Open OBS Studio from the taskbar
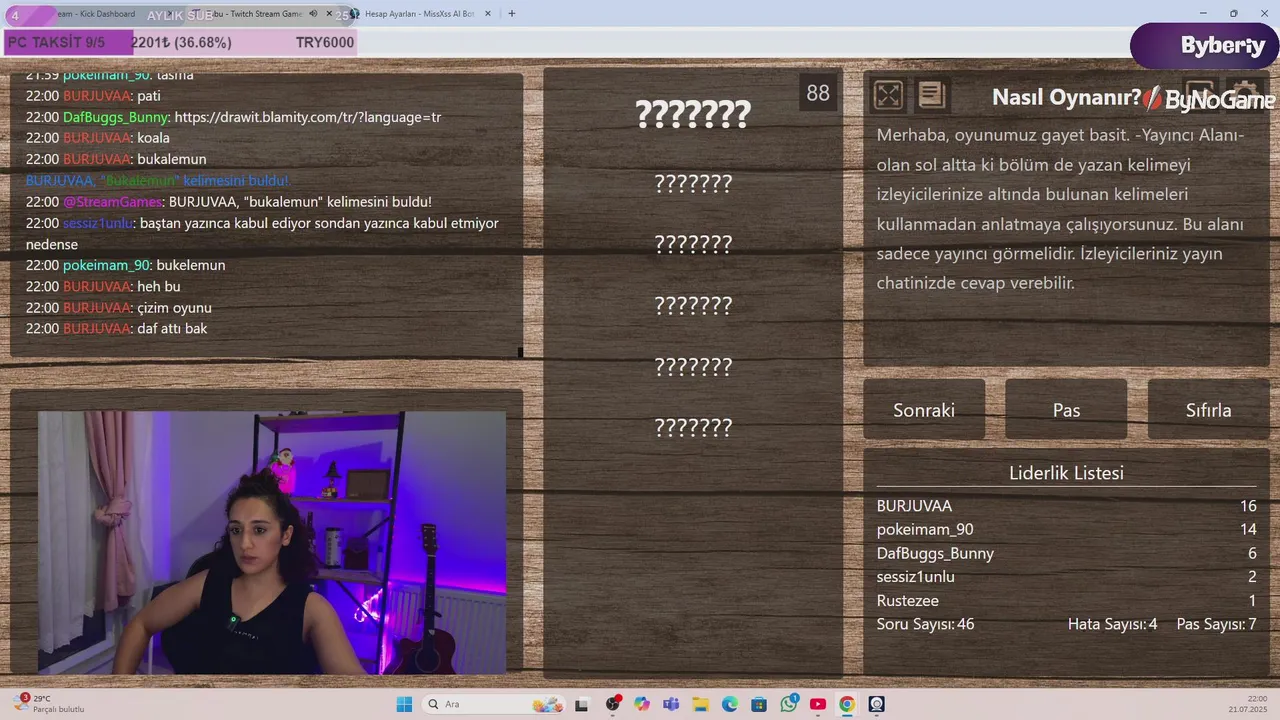The height and width of the screenshot is (720, 1280). pyautogui.click(x=613, y=704)
